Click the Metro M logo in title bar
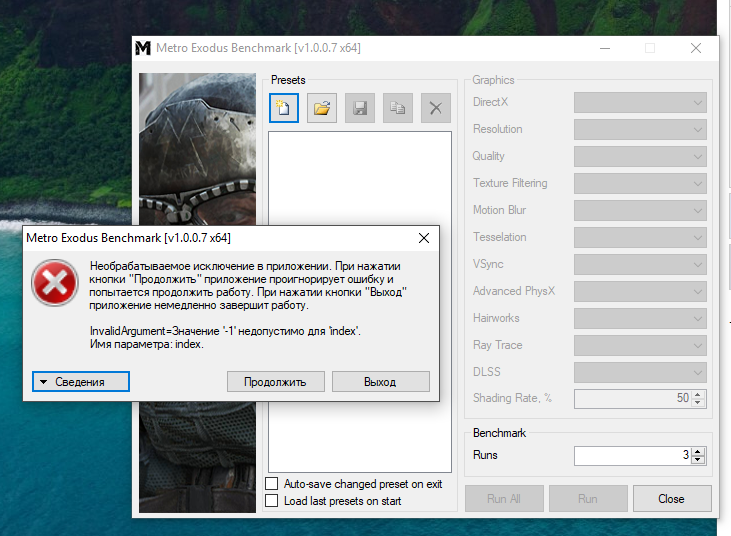The image size is (731, 536). pyautogui.click(x=143, y=48)
